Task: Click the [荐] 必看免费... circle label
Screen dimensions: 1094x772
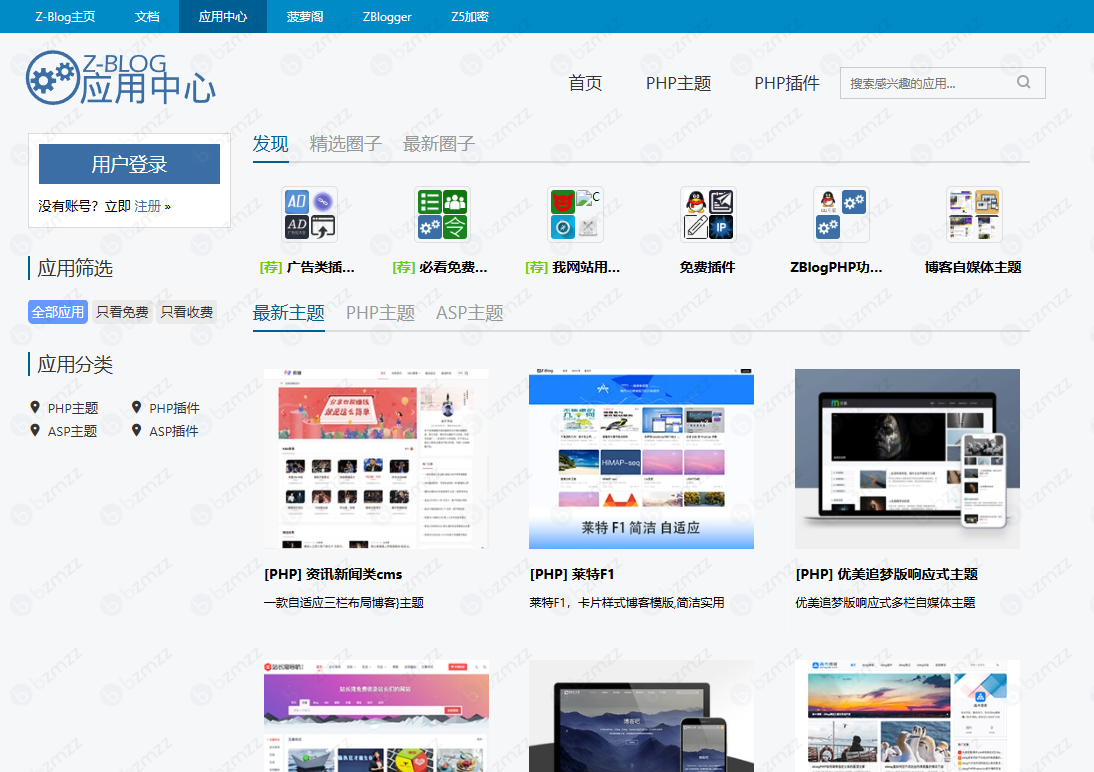Action: click(x=440, y=267)
